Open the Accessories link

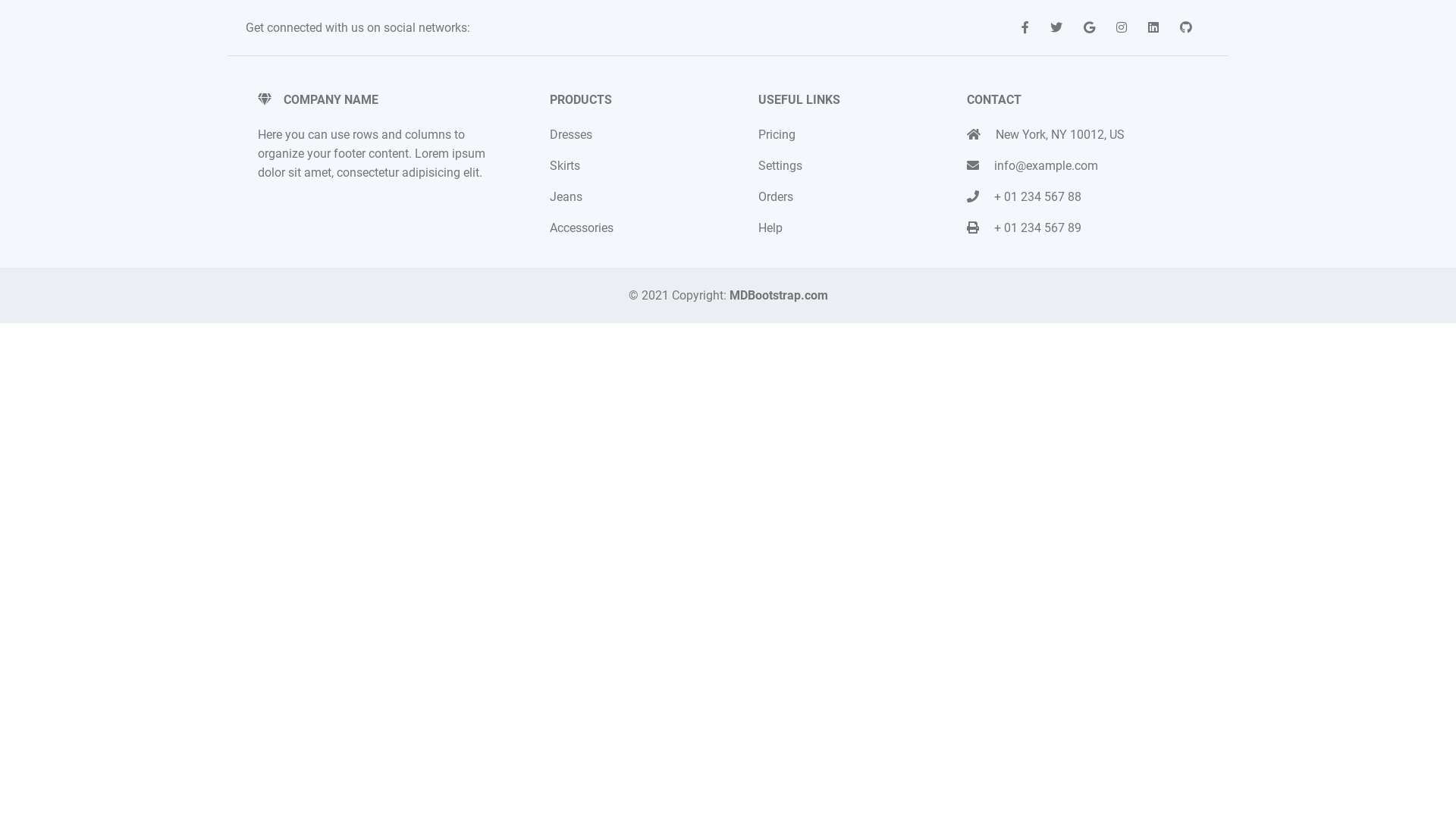tap(581, 227)
